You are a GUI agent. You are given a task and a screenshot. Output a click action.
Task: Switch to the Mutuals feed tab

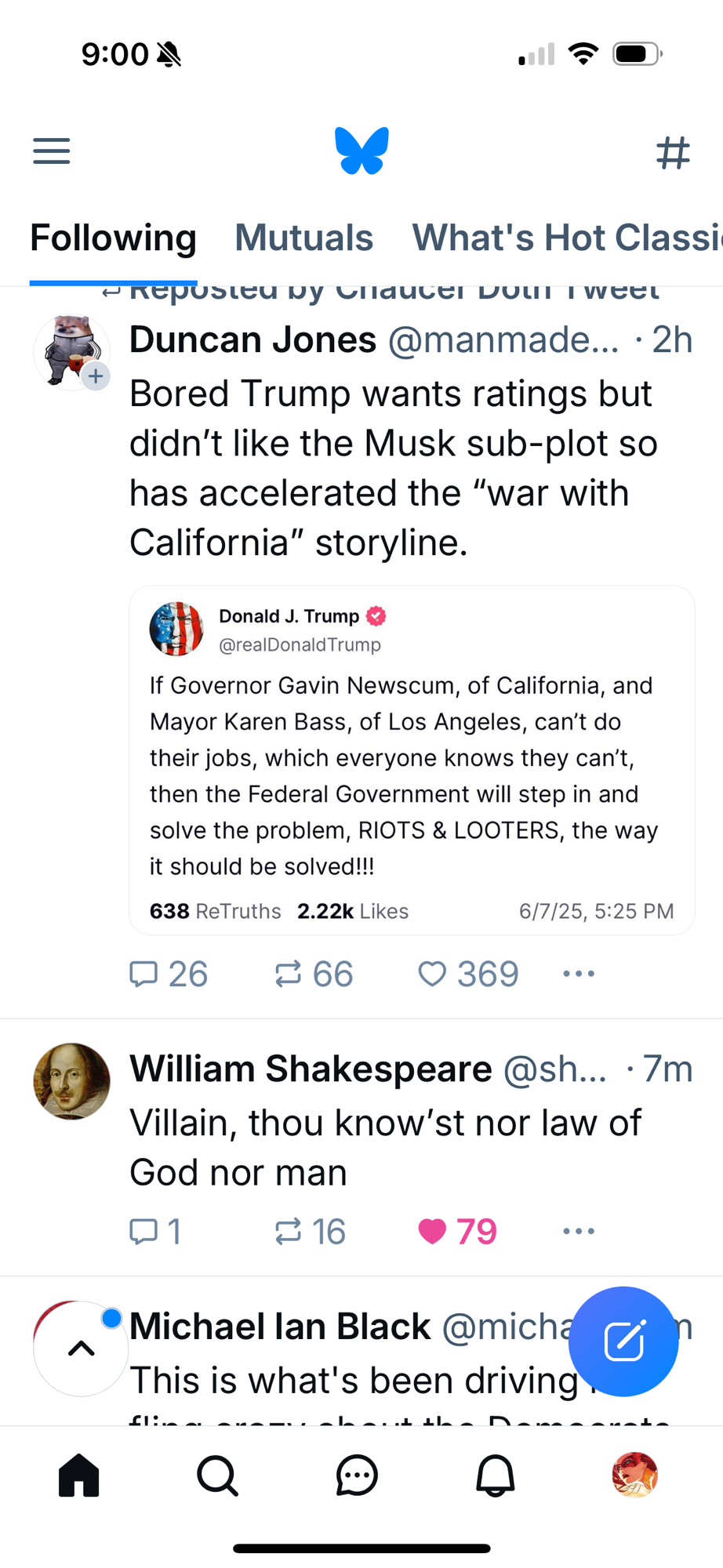tap(303, 238)
